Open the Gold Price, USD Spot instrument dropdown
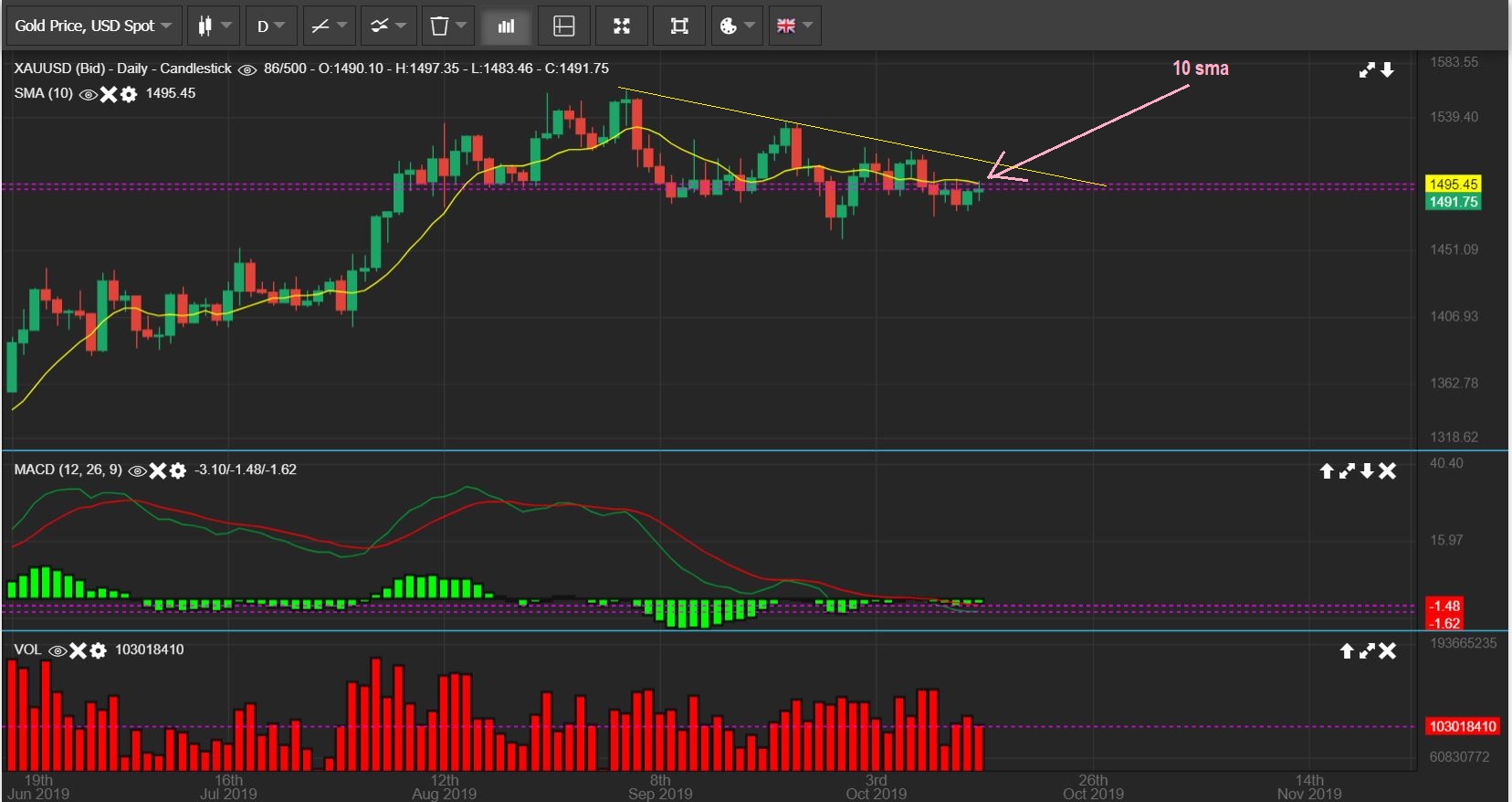Screen dimensions: 1512x802 click(93, 26)
